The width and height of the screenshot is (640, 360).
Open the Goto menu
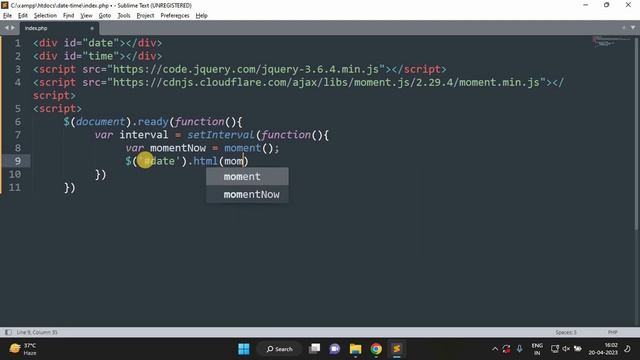point(105,16)
